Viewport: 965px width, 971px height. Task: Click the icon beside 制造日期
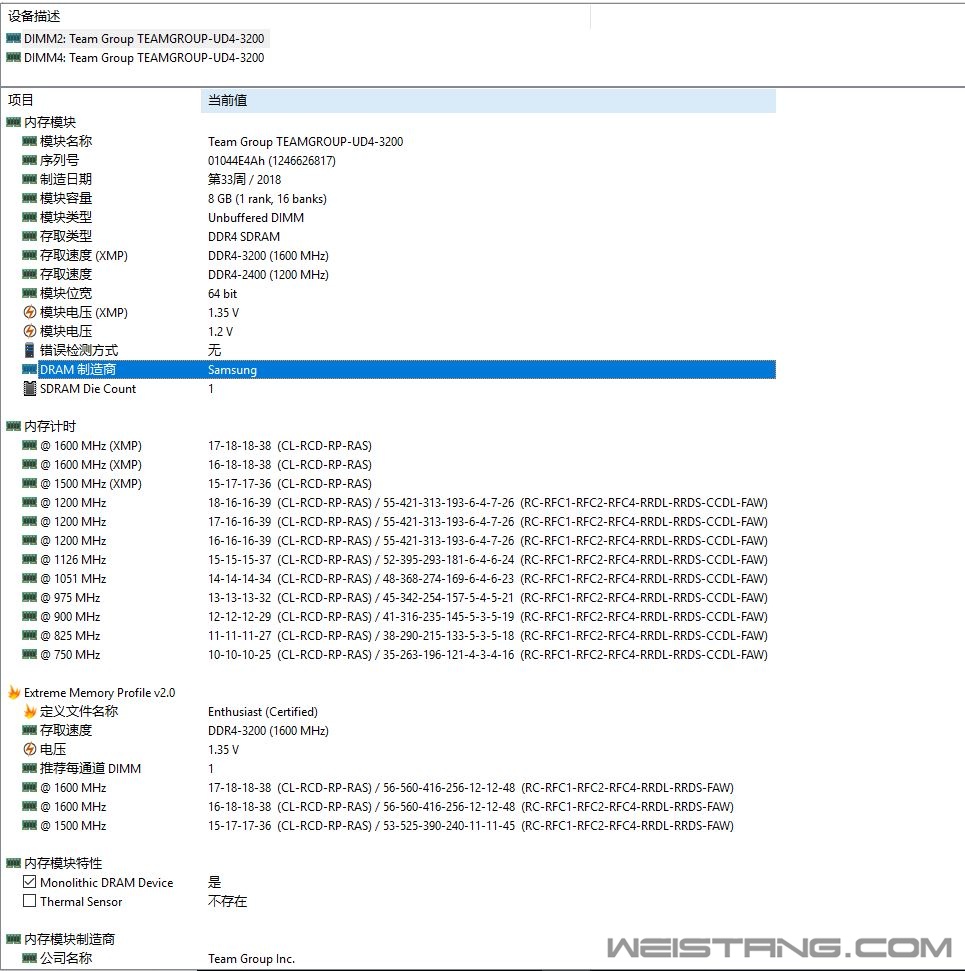pos(29,179)
